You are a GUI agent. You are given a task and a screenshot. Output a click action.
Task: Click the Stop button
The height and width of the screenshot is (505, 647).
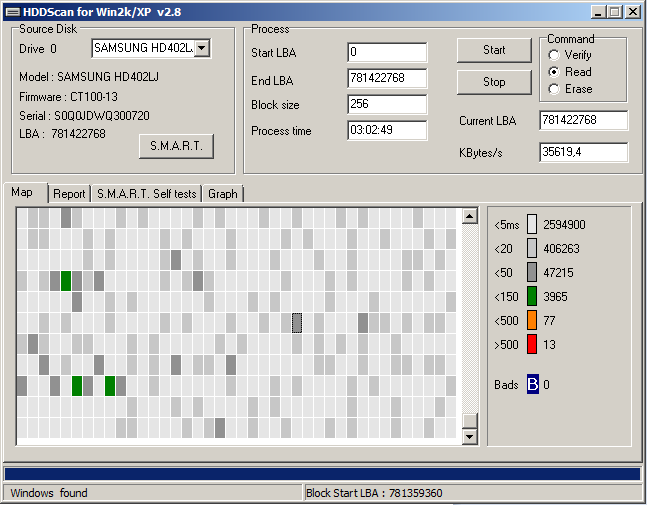(494, 82)
